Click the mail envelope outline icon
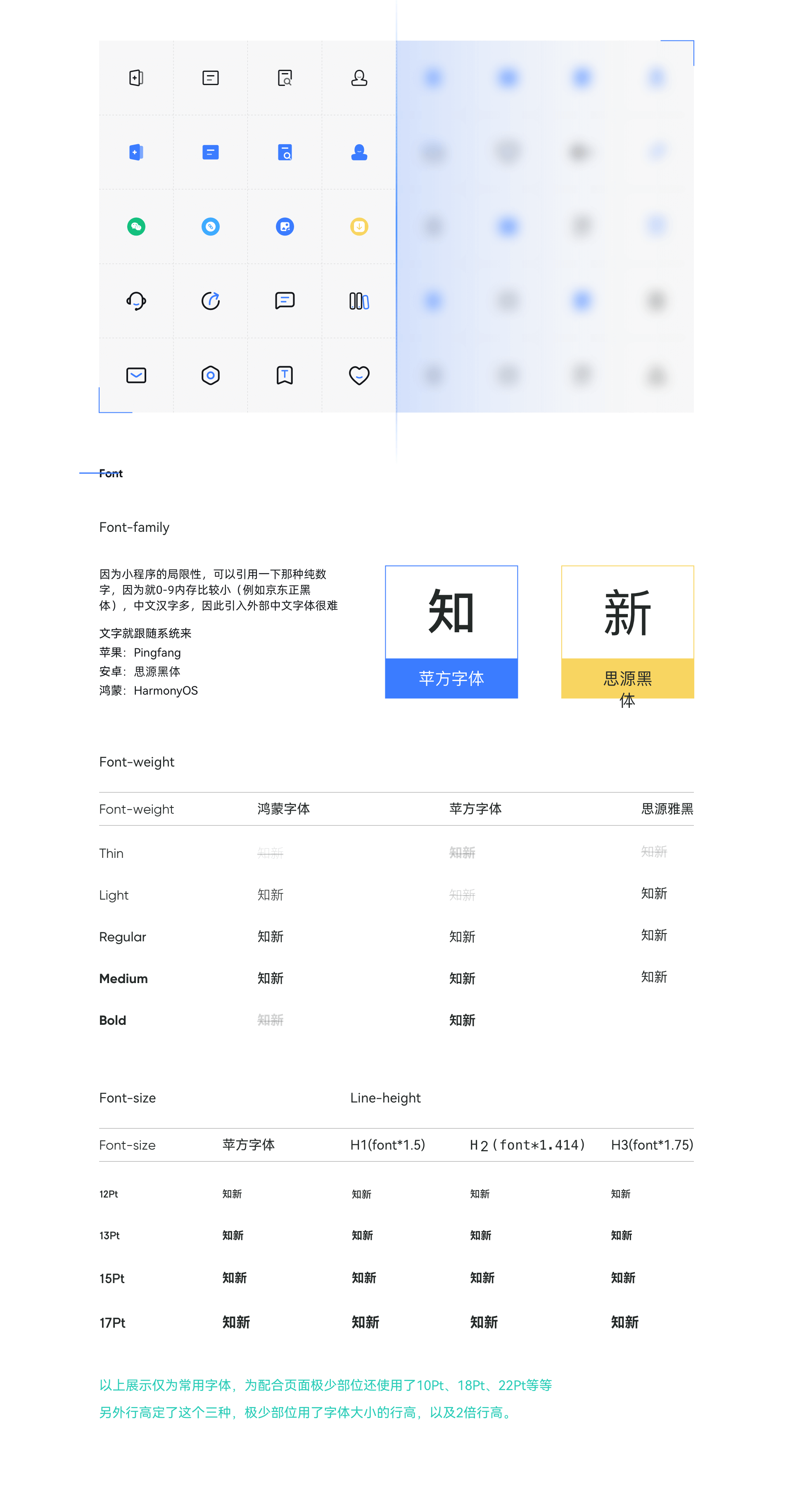The width and height of the screenshot is (793, 1512). click(x=136, y=375)
